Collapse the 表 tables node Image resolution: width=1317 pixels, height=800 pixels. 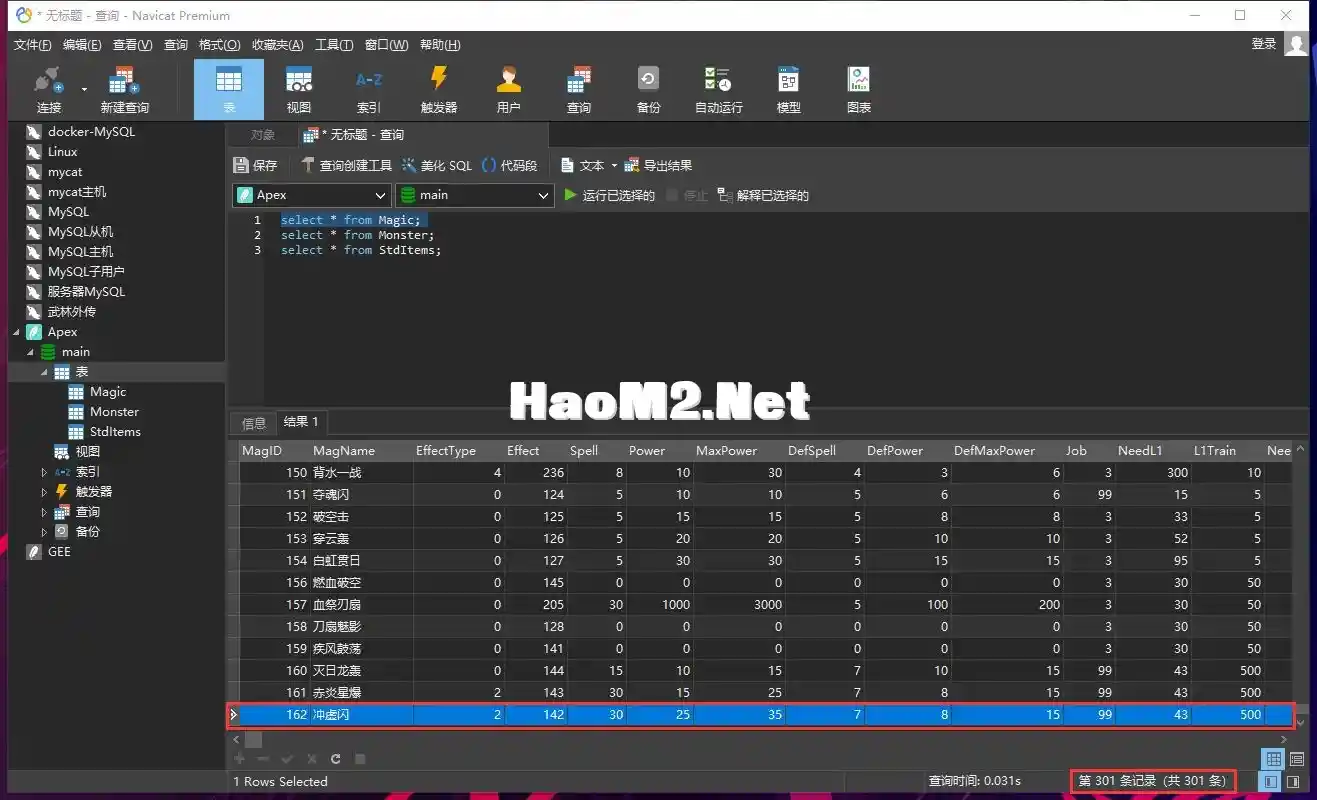(x=44, y=372)
